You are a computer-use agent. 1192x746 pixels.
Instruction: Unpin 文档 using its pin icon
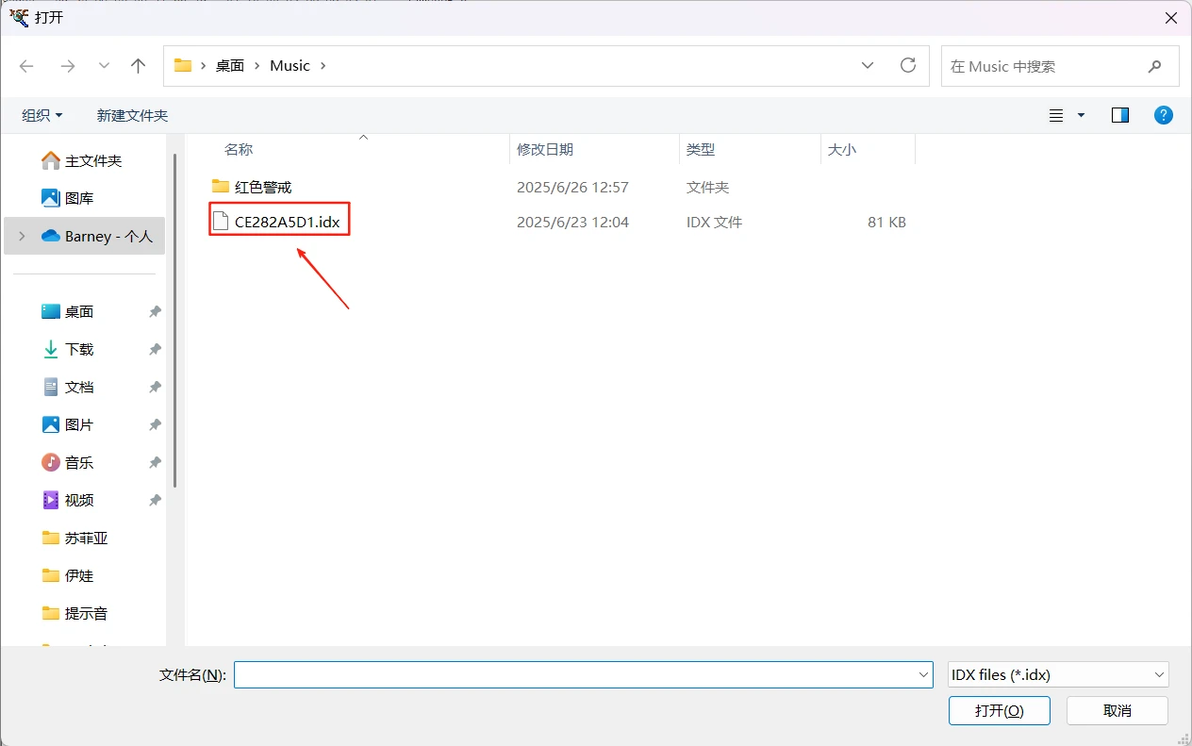[x=154, y=387]
